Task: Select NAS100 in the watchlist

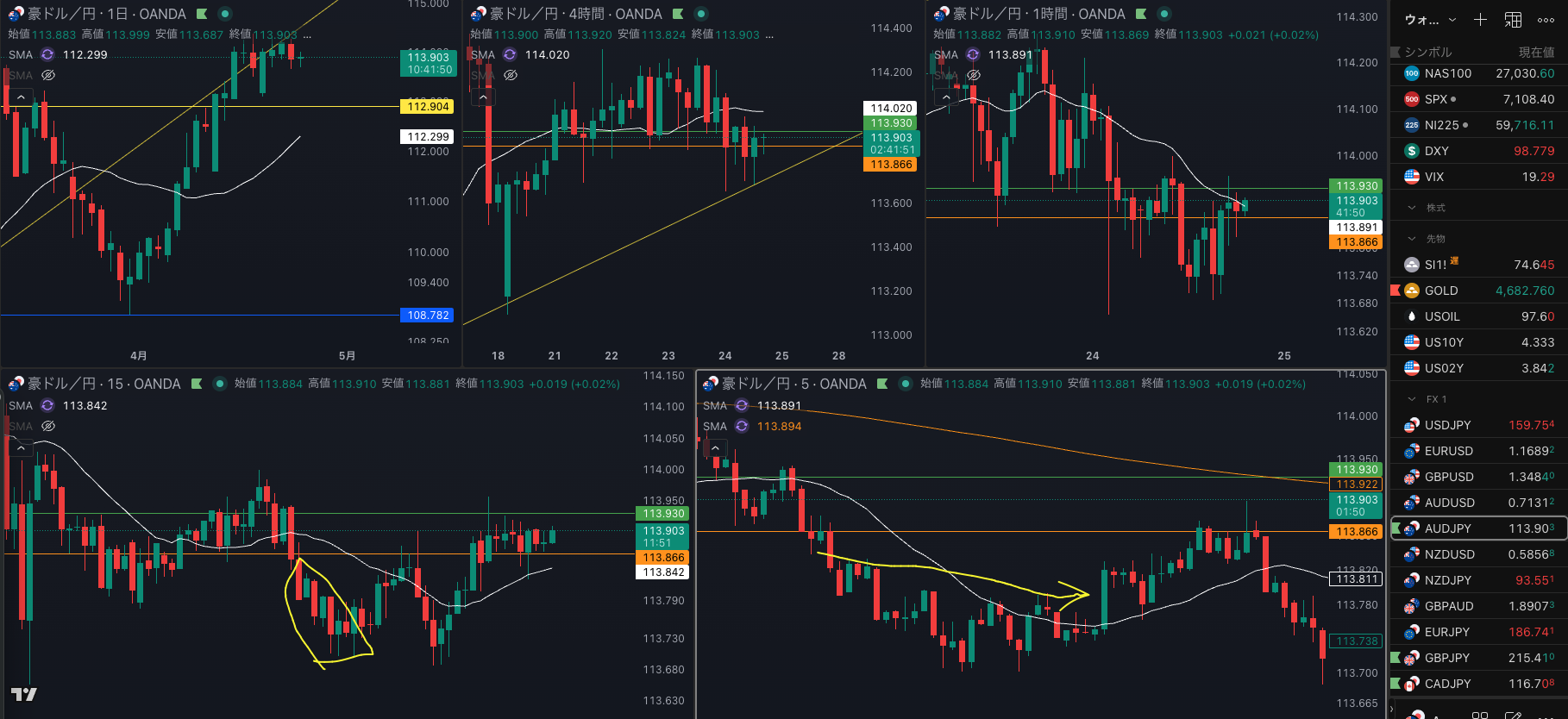Action: click(1447, 73)
